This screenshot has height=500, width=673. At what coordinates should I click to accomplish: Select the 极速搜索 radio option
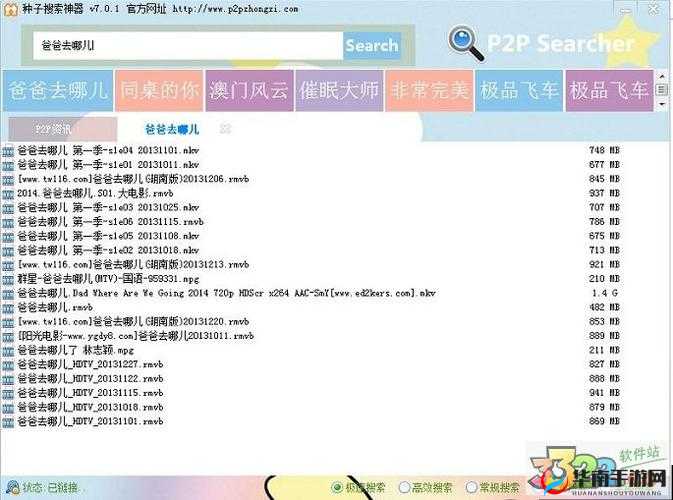point(337,487)
